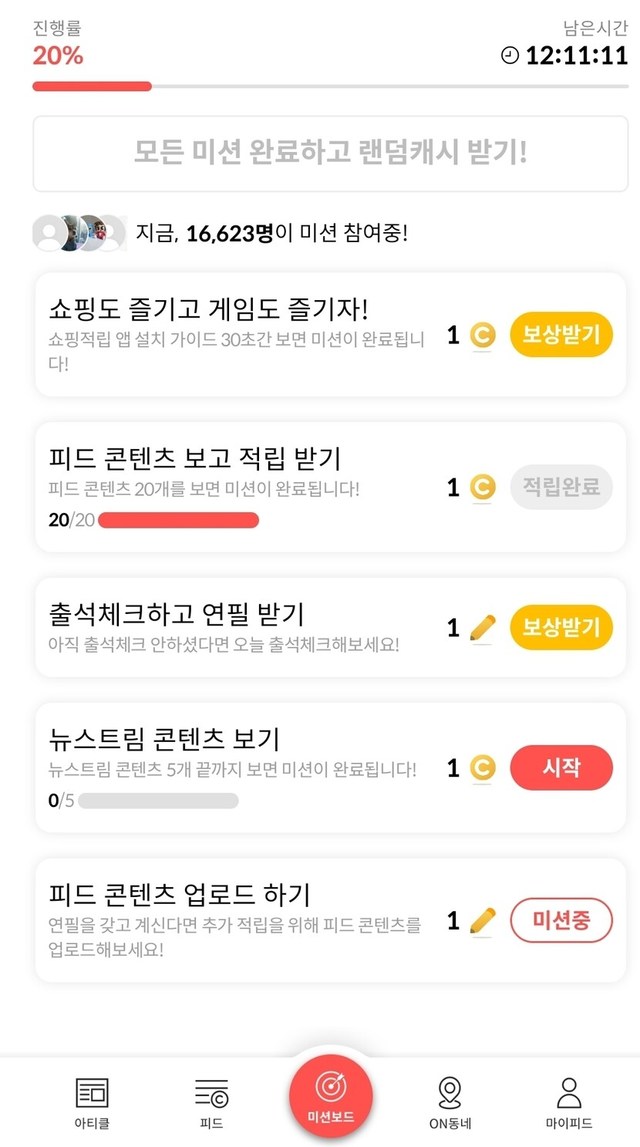Tap the coin icon on 뉴스트림 mission
This screenshot has height=1147, width=640.
click(483, 768)
